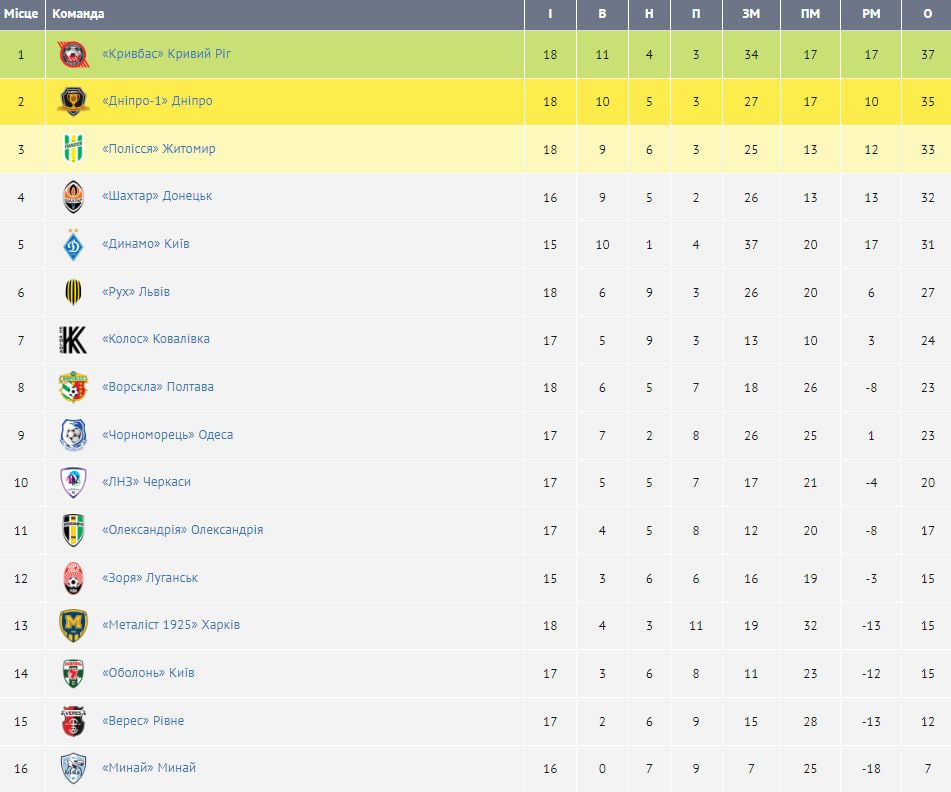Viewport: 951px width, 792px height.
Task: Open the «Олександрія» Олександрія team link
Action: tap(182, 530)
